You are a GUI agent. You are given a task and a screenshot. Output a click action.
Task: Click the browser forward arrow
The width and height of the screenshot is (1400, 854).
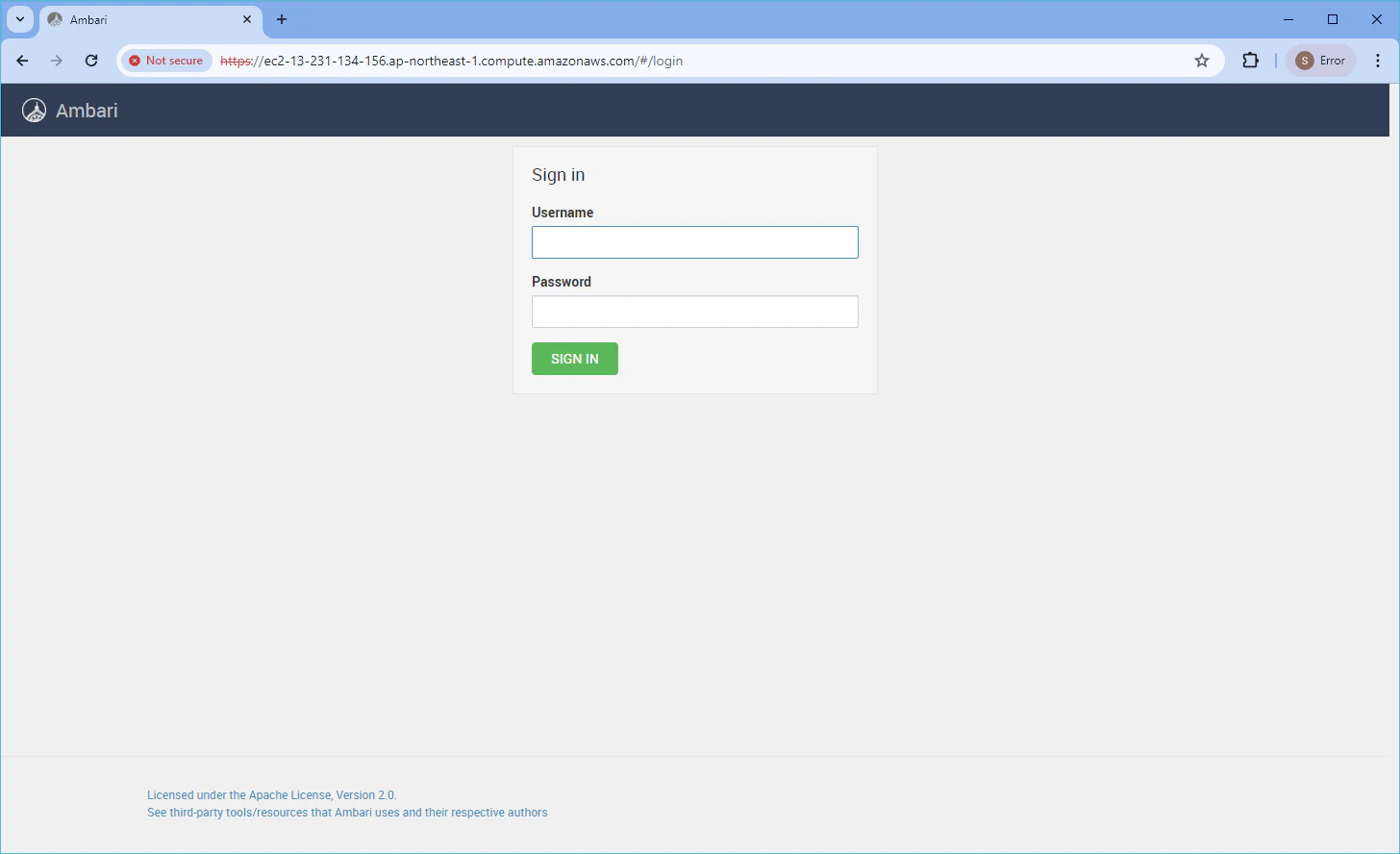coord(57,61)
